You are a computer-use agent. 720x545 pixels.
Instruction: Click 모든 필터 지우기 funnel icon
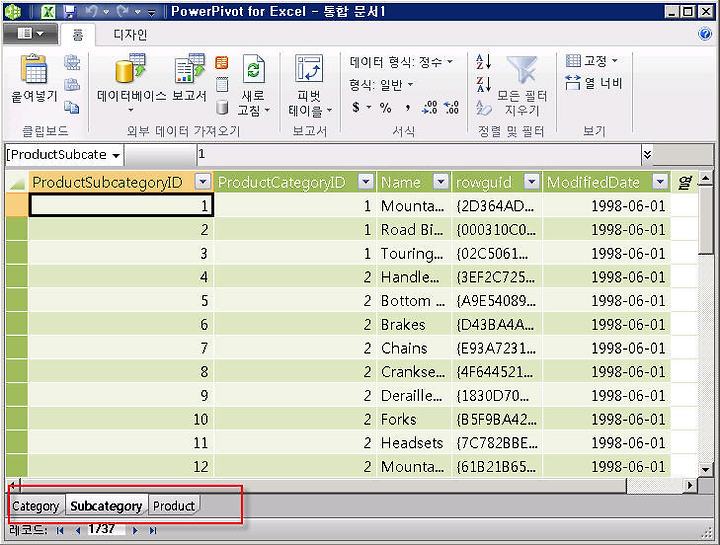pos(522,69)
